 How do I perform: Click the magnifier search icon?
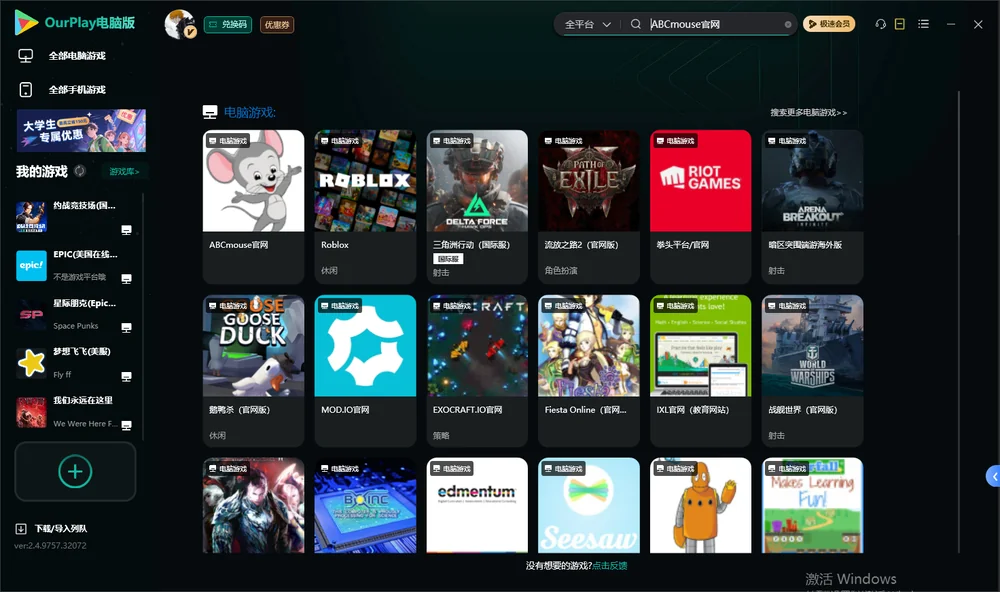635,24
